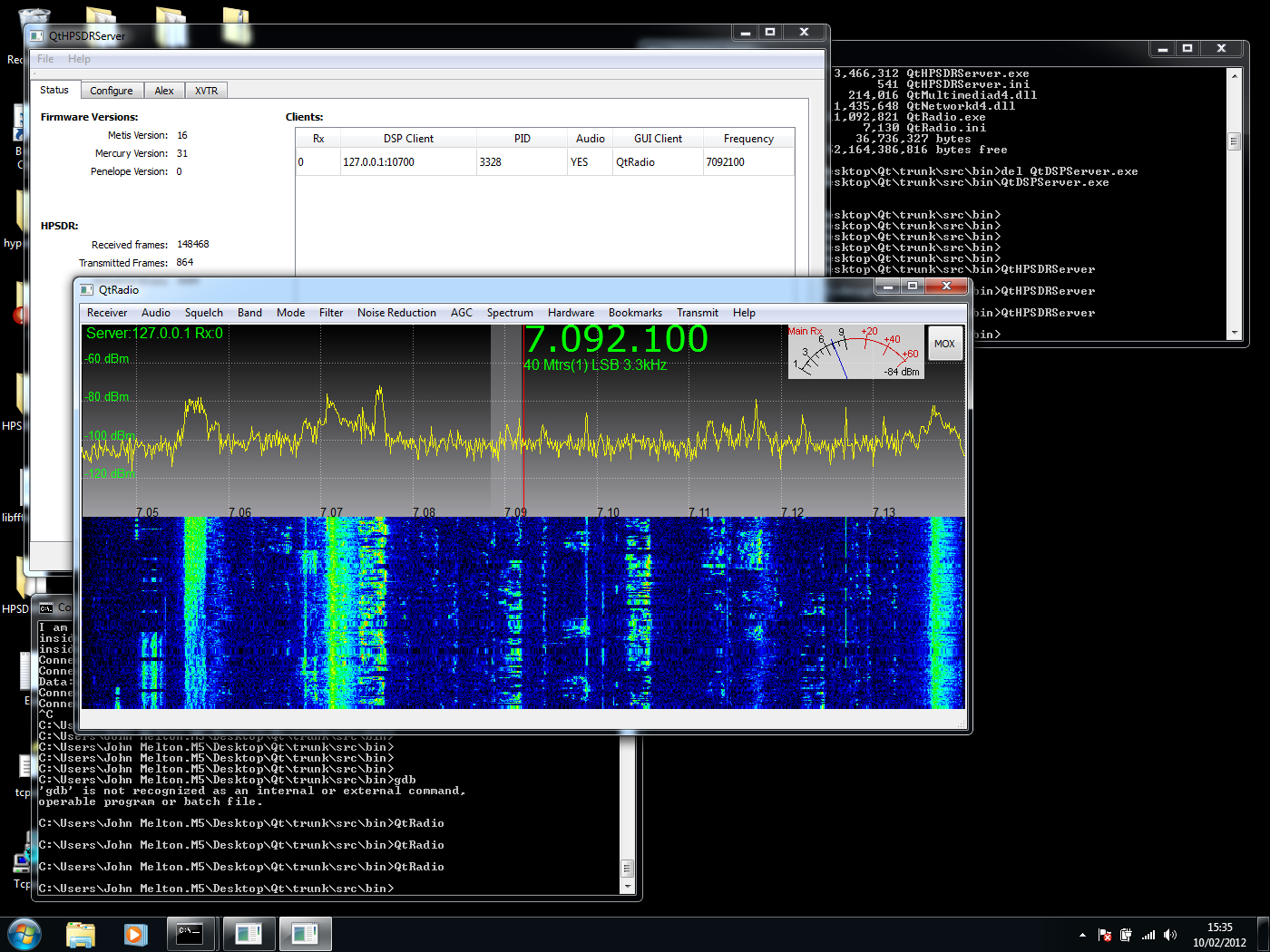Viewport: 1270px width, 952px height.
Task: Open the Audio menu in QtRadio
Action: 156,313
